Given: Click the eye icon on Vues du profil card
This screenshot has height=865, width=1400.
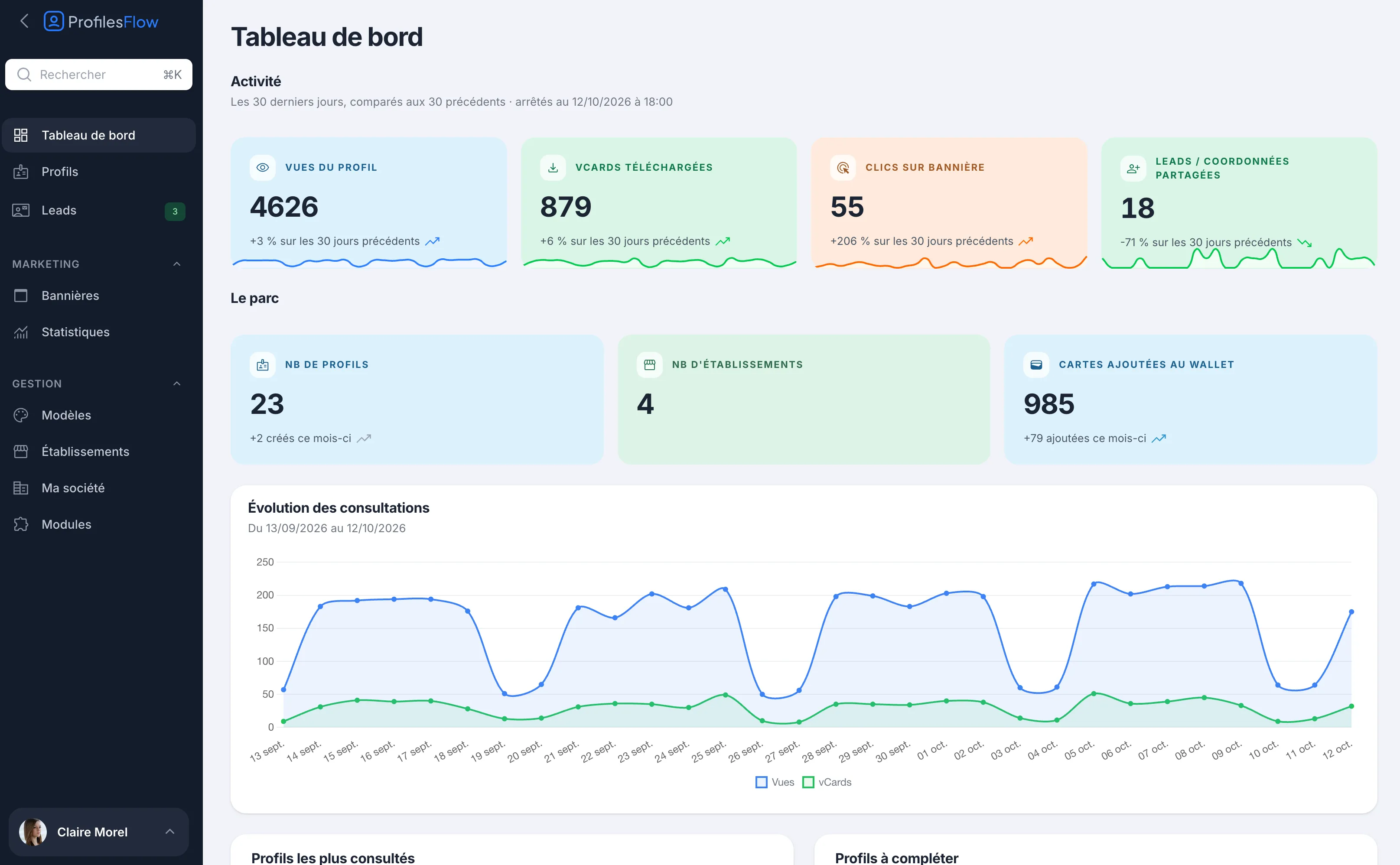Looking at the screenshot, I should click(263, 168).
